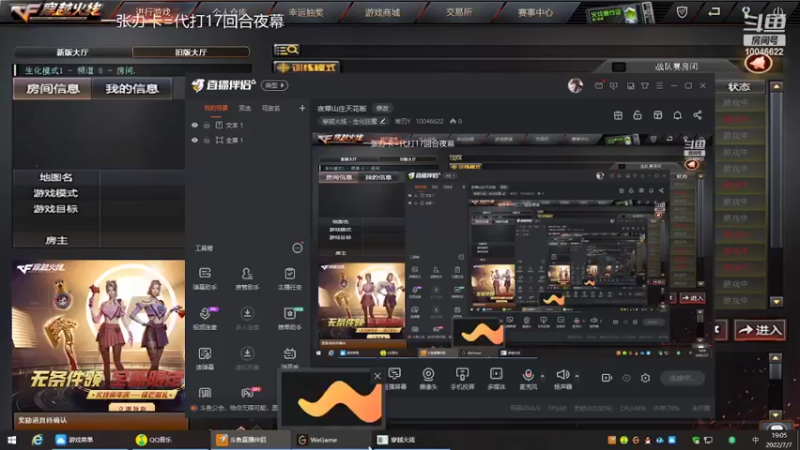Toggle the padlock icon in 直播伴侣 room bar
The image size is (800, 450).
point(637,115)
